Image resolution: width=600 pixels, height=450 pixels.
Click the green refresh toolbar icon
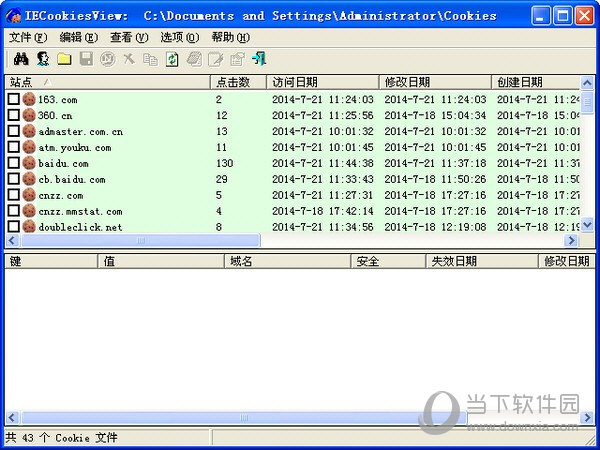(172, 59)
